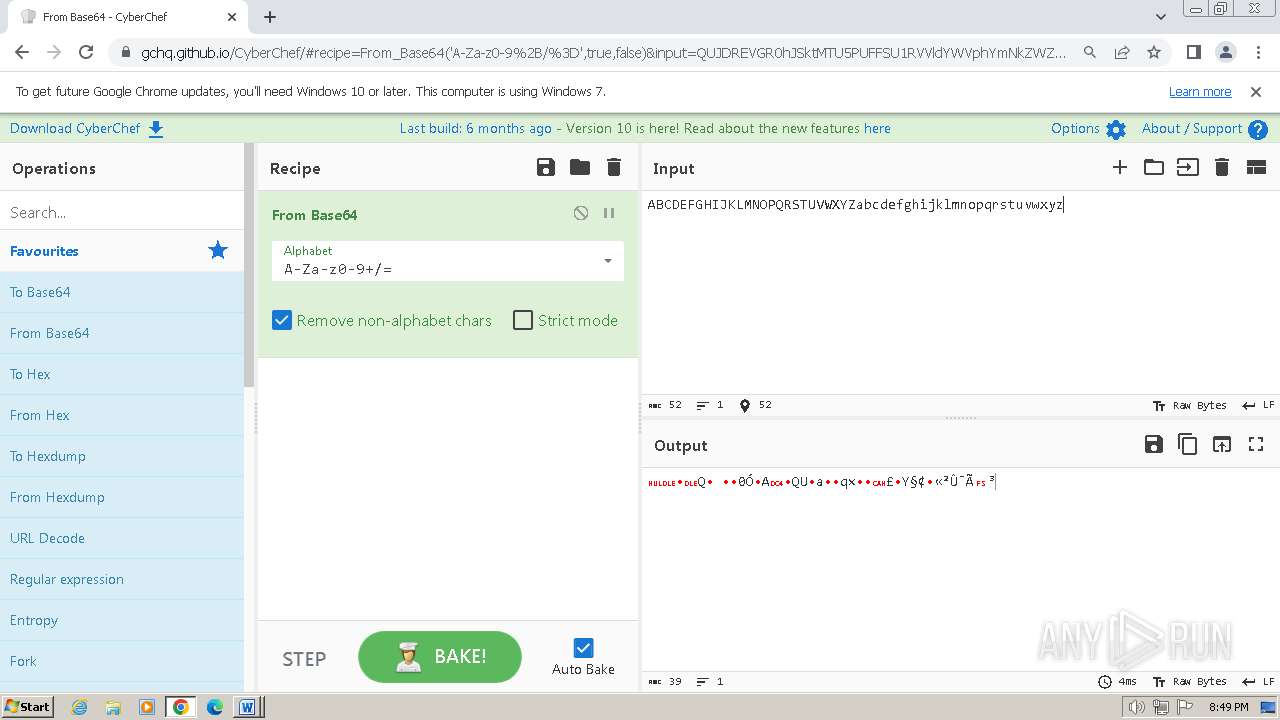The height and width of the screenshot is (720, 1280).
Task: Select the From Hex operation
Action: click(x=122, y=415)
